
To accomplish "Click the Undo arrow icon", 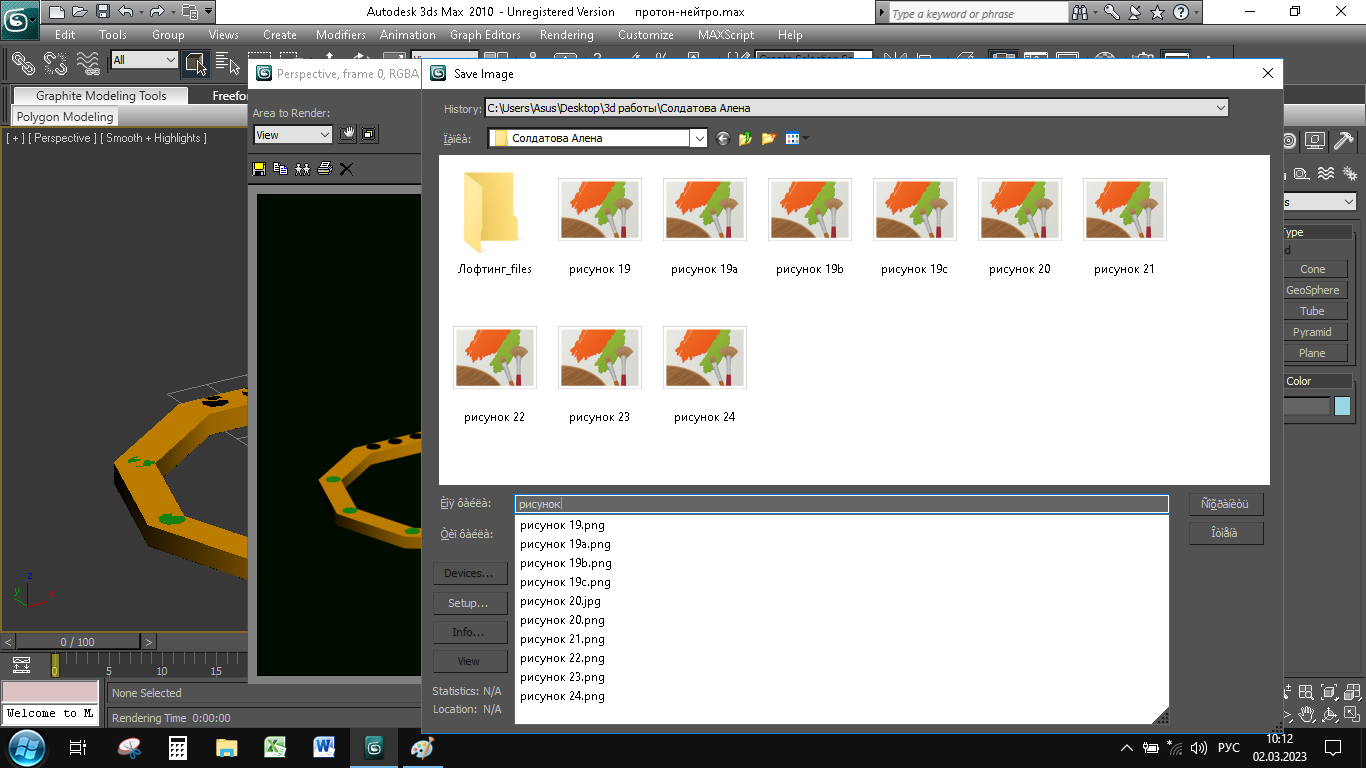I will click(125, 12).
